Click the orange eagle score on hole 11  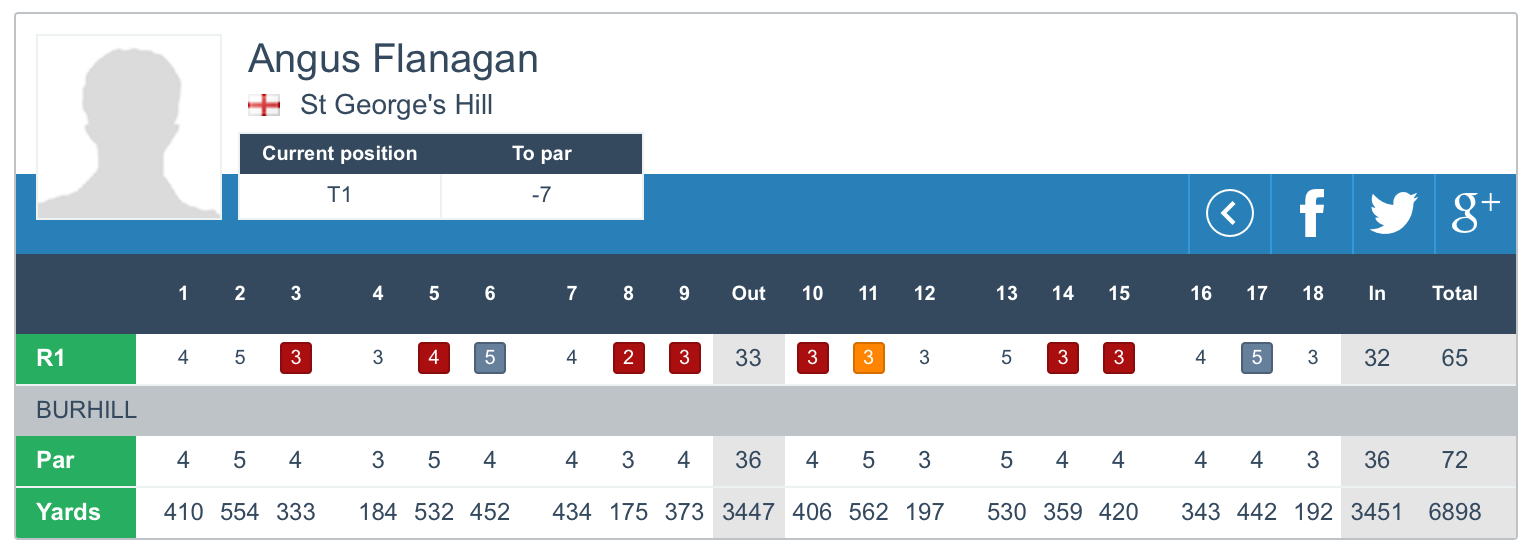[869, 358]
